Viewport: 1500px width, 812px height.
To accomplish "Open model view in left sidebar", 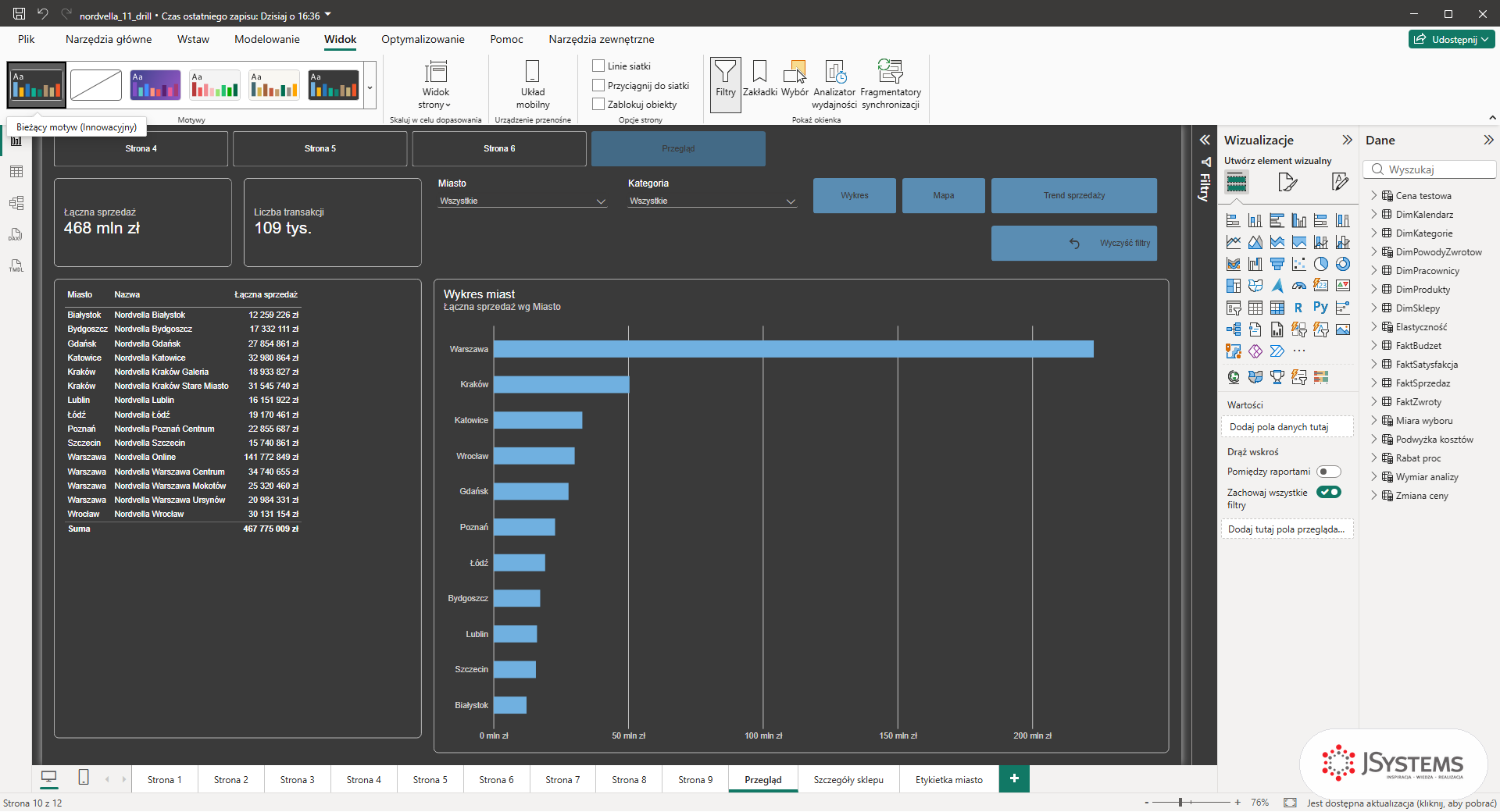I will (16, 203).
